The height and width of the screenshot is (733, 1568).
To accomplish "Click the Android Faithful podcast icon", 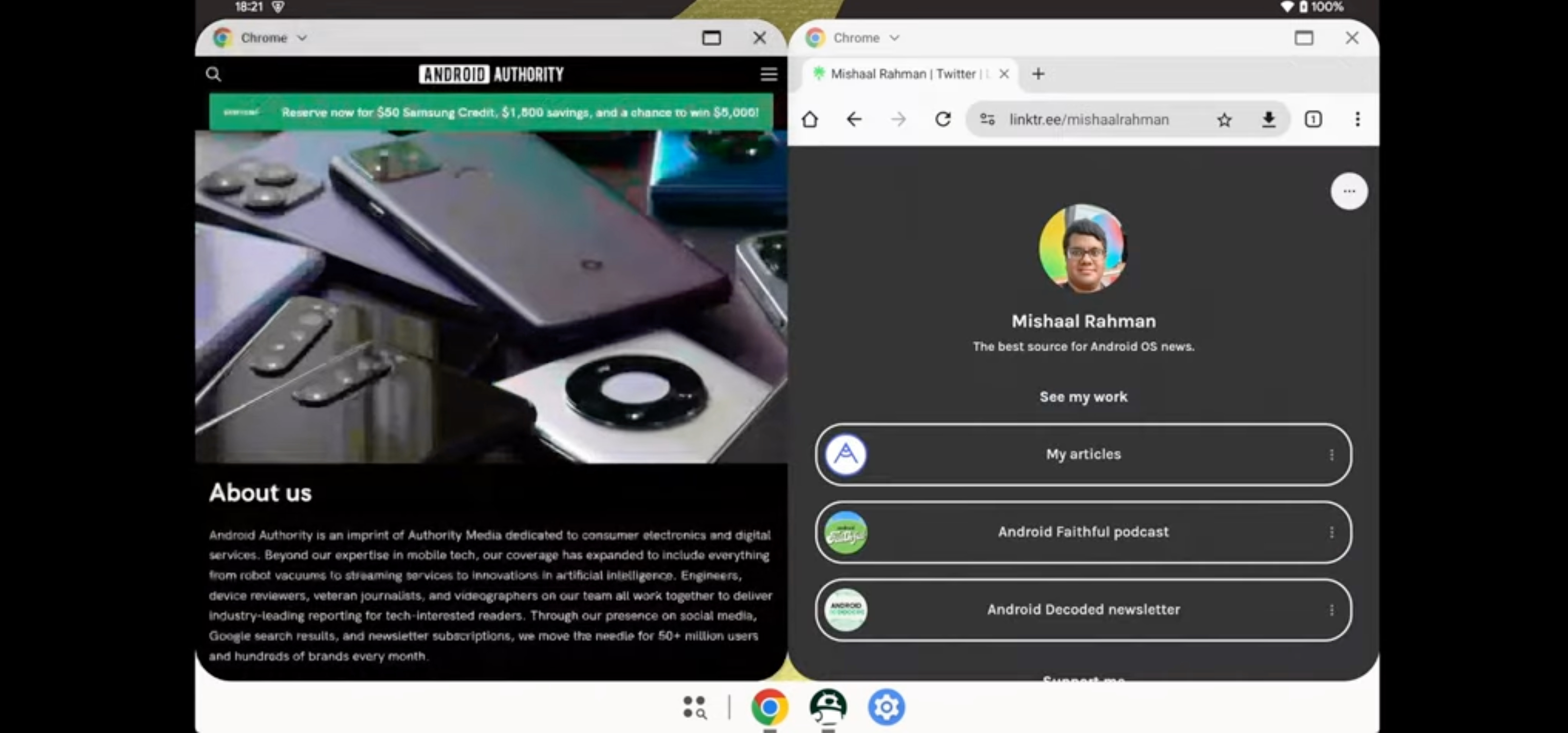I will (x=845, y=531).
